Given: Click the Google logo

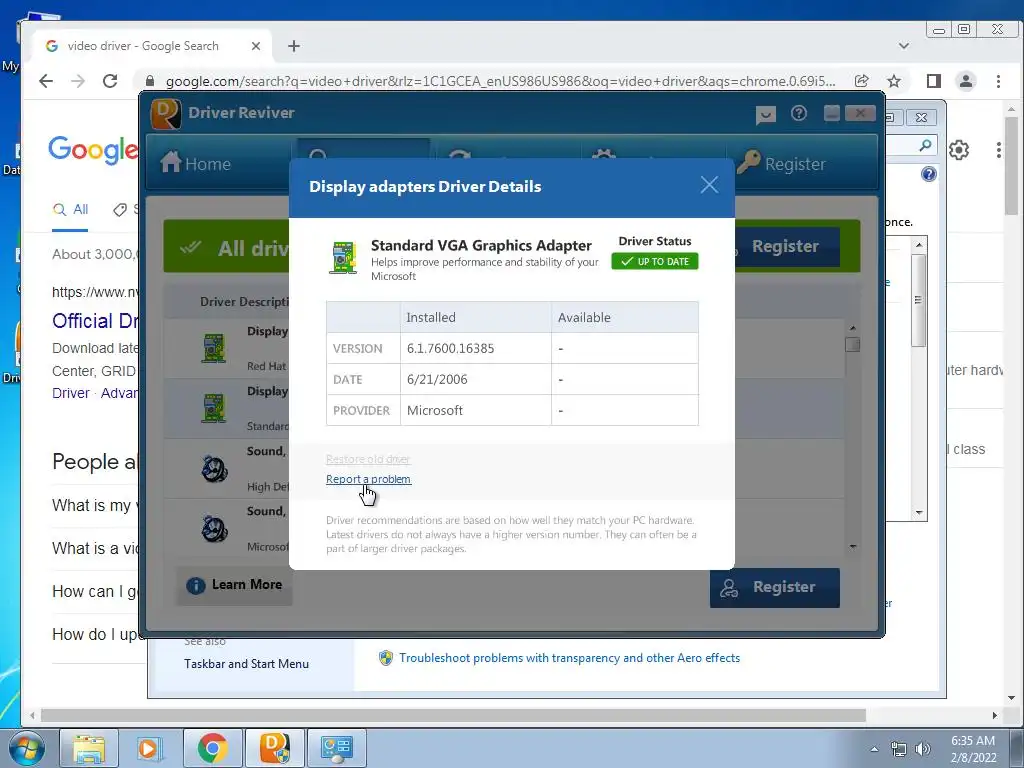Looking at the screenshot, I should point(93,150).
